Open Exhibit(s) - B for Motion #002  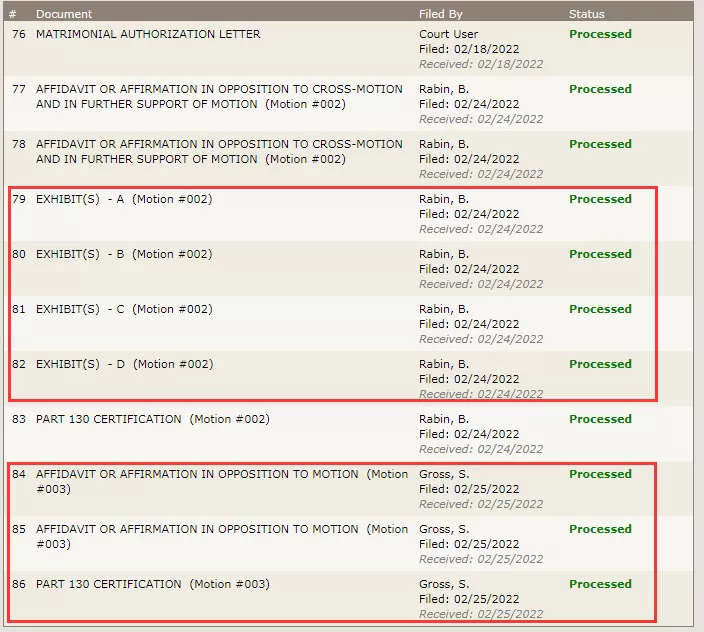pyautogui.click(x=124, y=254)
